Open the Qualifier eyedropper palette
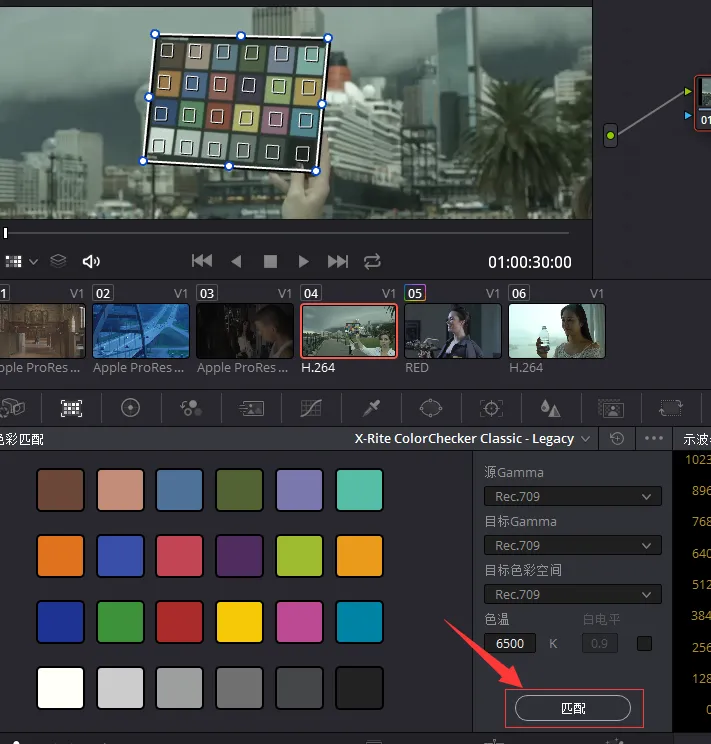 (x=371, y=408)
